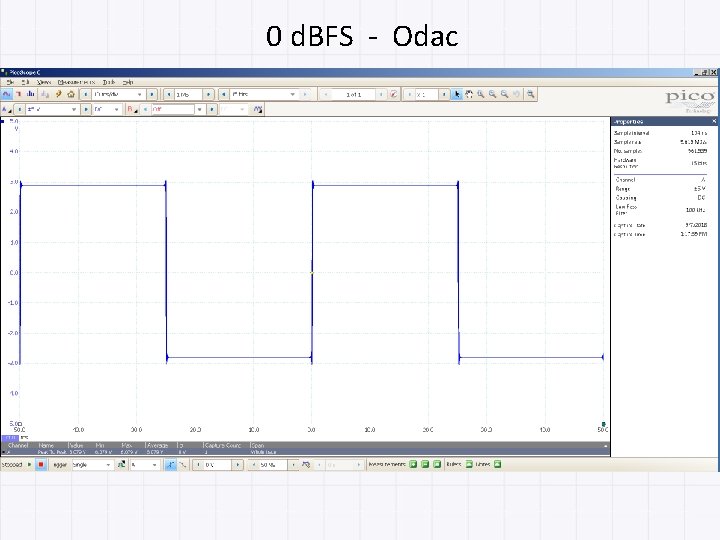Decrease Channel A range with left arrow

19,109
